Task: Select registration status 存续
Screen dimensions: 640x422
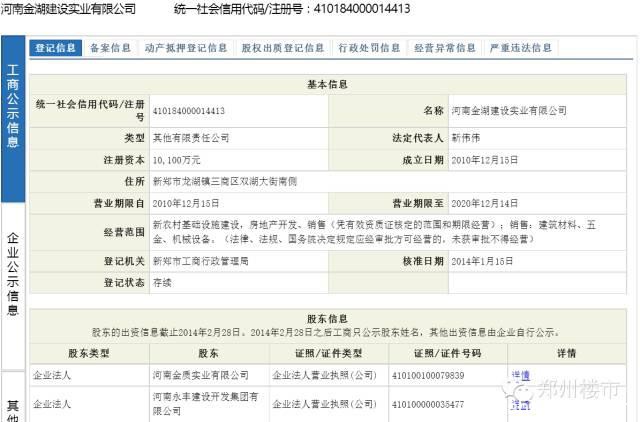Action: pyautogui.click(x=162, y=282)
